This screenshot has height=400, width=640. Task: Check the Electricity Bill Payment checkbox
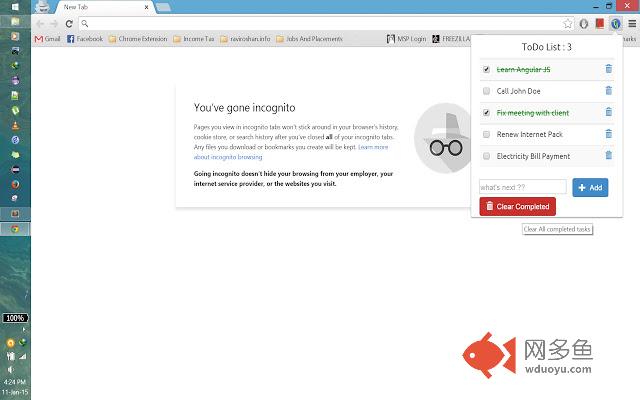coord(486,156)
